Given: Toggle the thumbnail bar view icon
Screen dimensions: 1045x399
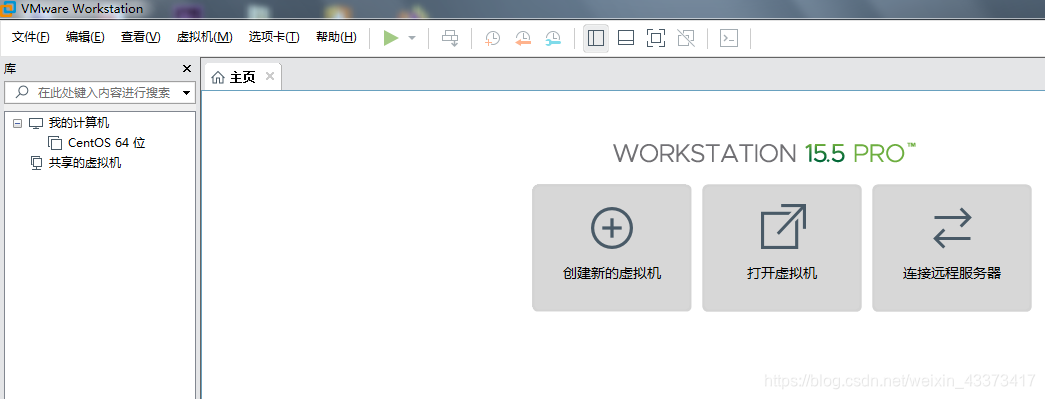Looking at the screenshot, I should pos(626,38).
